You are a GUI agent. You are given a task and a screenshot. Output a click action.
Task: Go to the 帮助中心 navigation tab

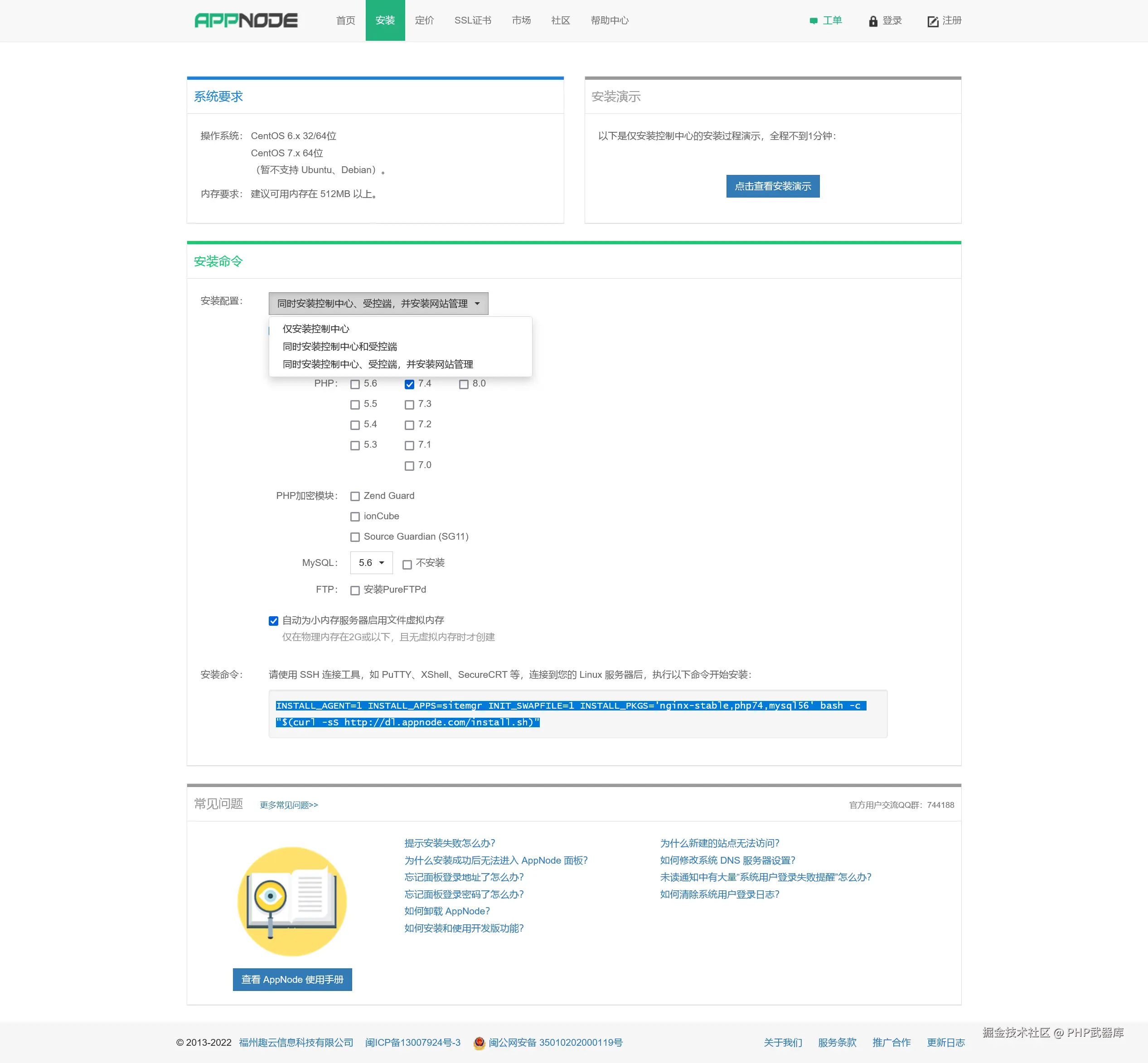pyautogui.click(x=609, y=21)
